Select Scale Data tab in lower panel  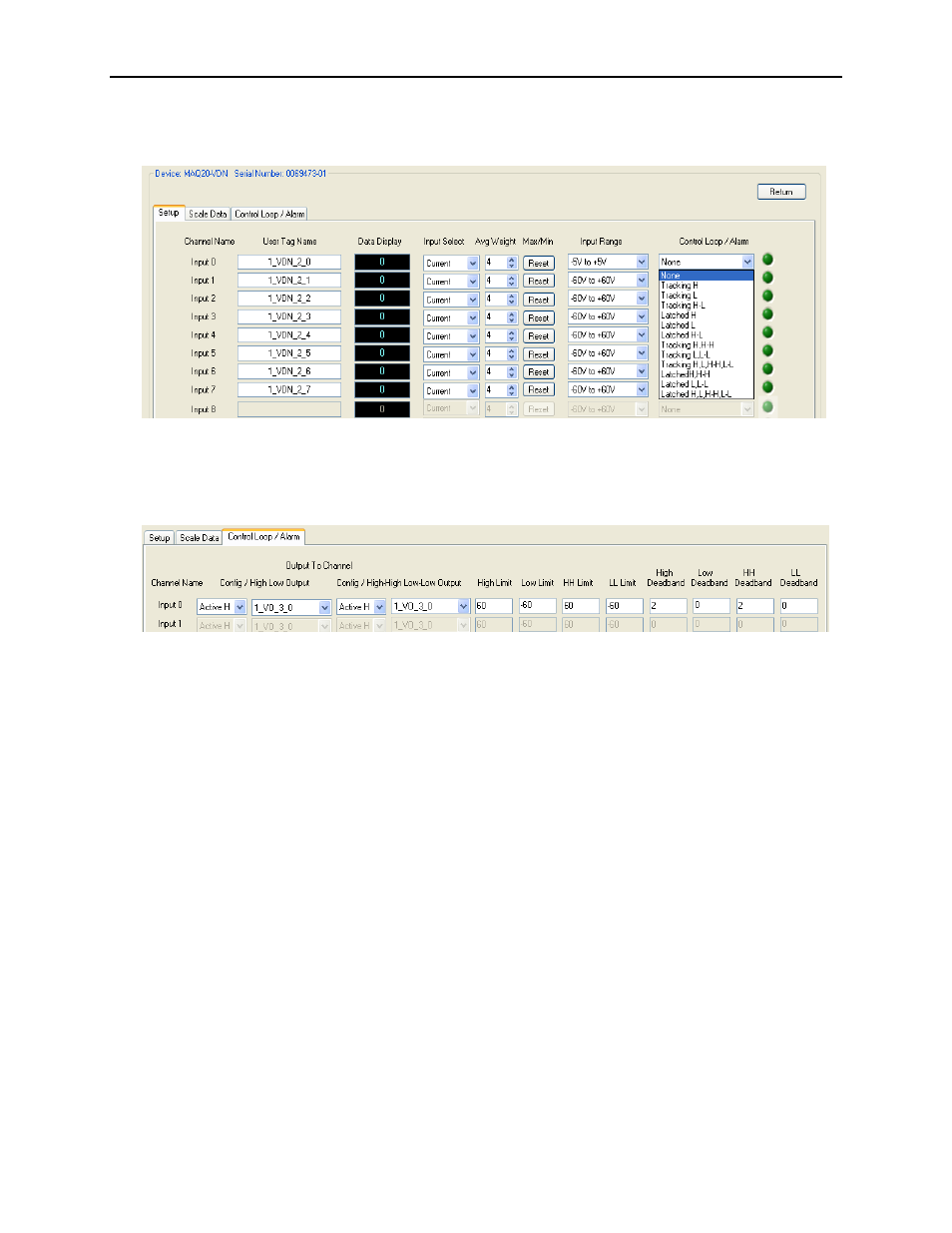(199, 537)
